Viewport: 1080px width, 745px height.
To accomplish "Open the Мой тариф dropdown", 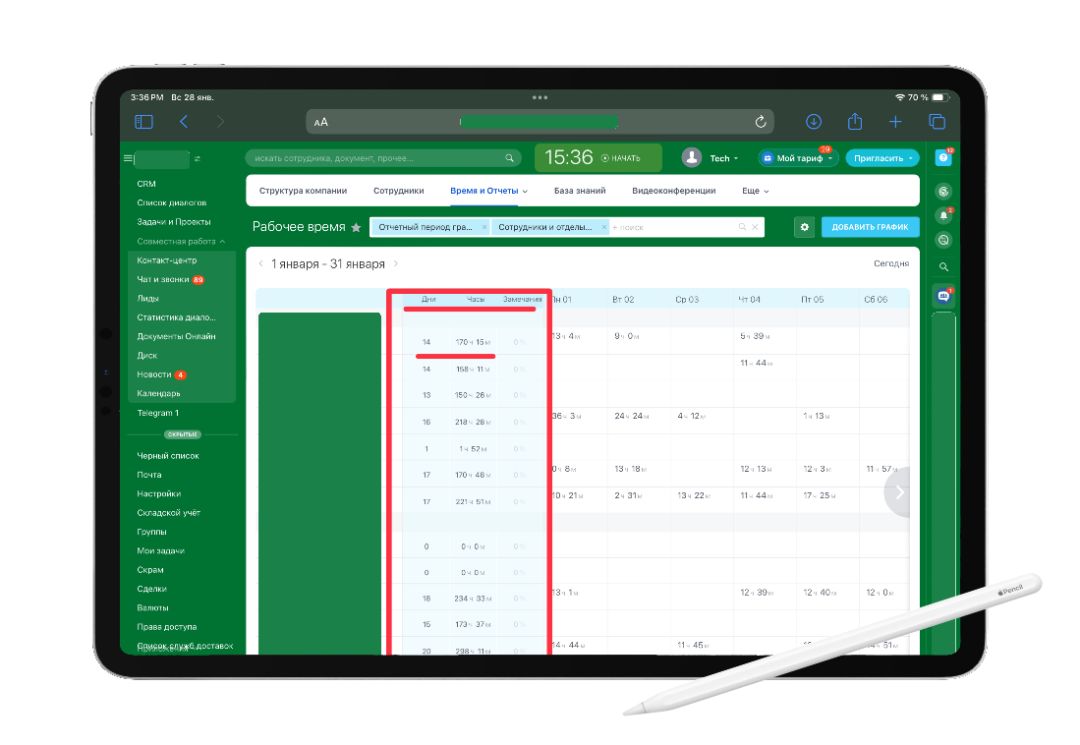I will coord(798,158).
